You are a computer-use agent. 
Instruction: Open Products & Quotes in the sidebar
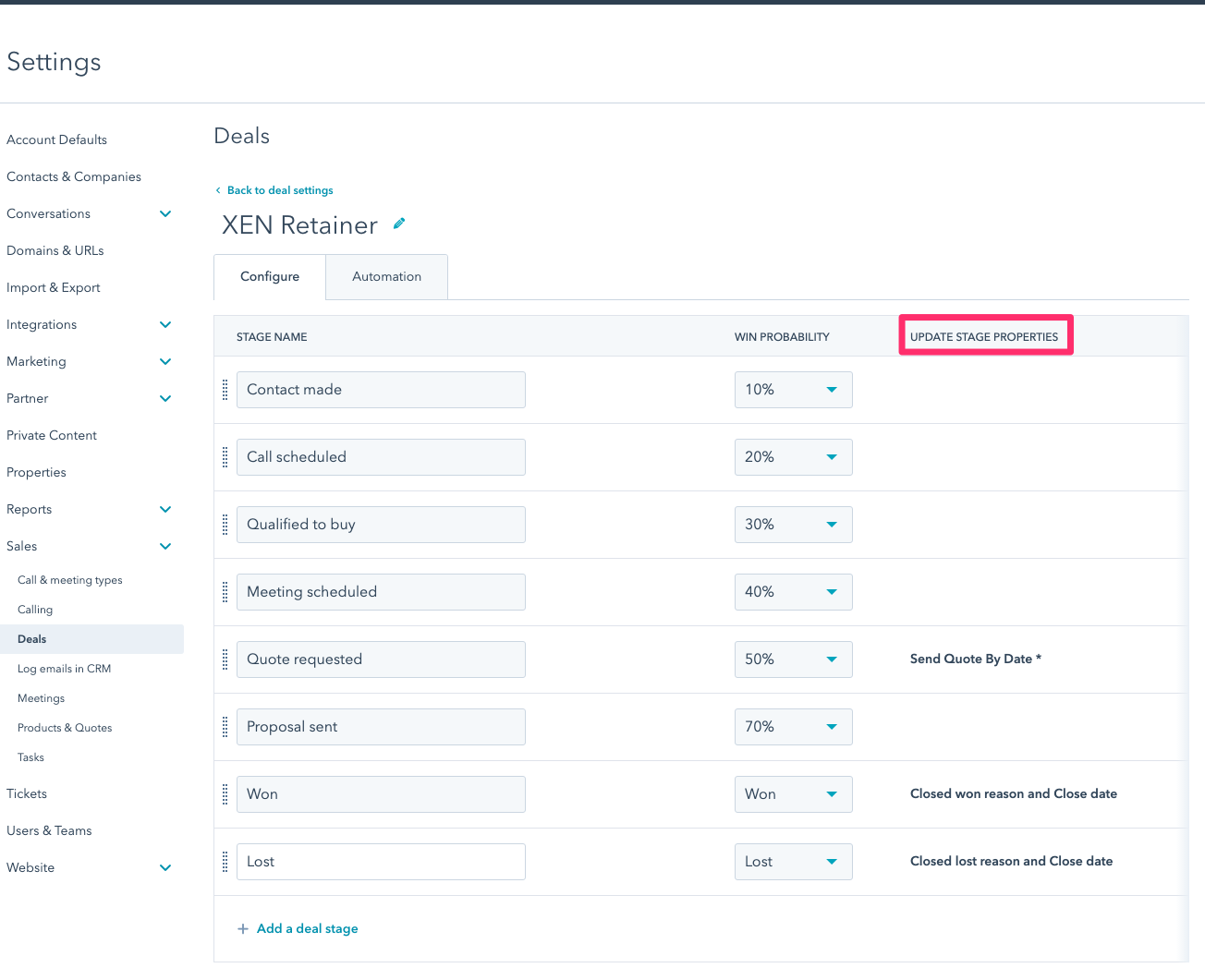(65, 728)
